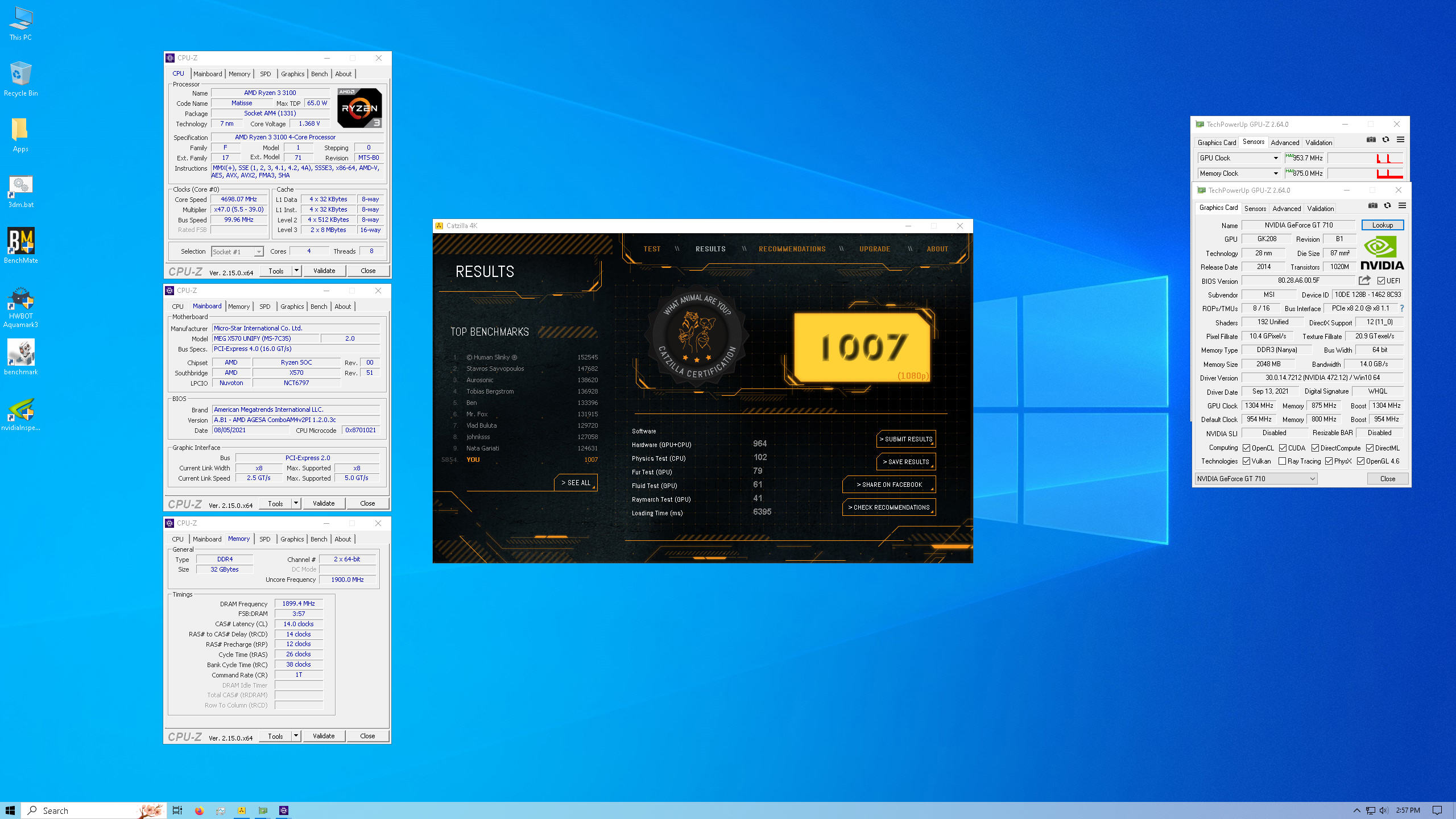Open This PC desktop icon
The image size is (1456, 819).
(x=20, y=24)
